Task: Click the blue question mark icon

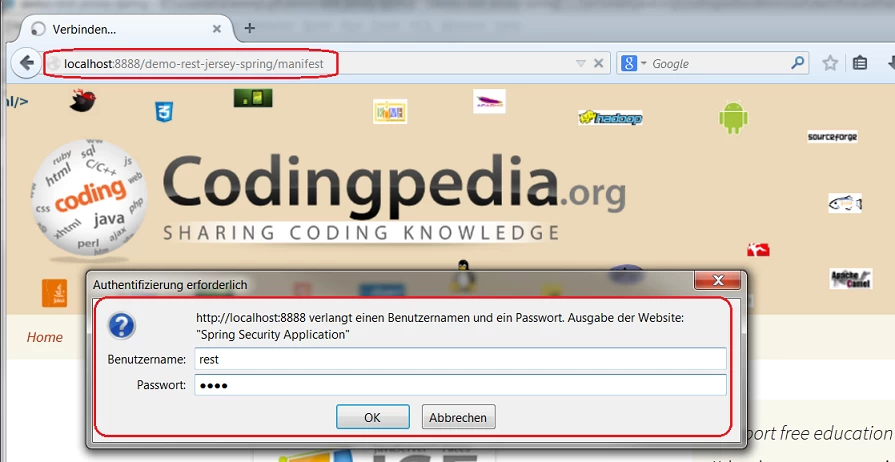Action: [122, 326]
